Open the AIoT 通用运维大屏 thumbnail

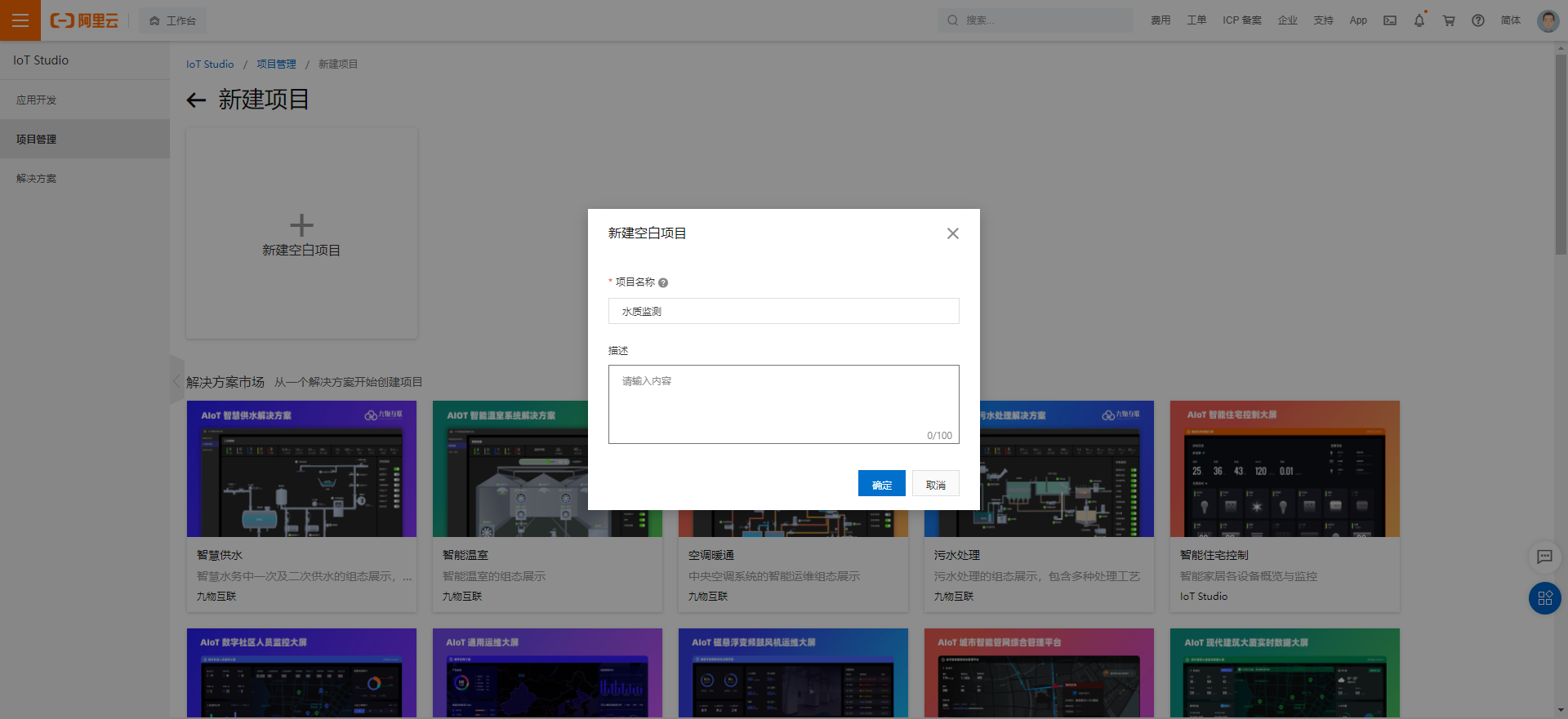[x=547, y=673]
